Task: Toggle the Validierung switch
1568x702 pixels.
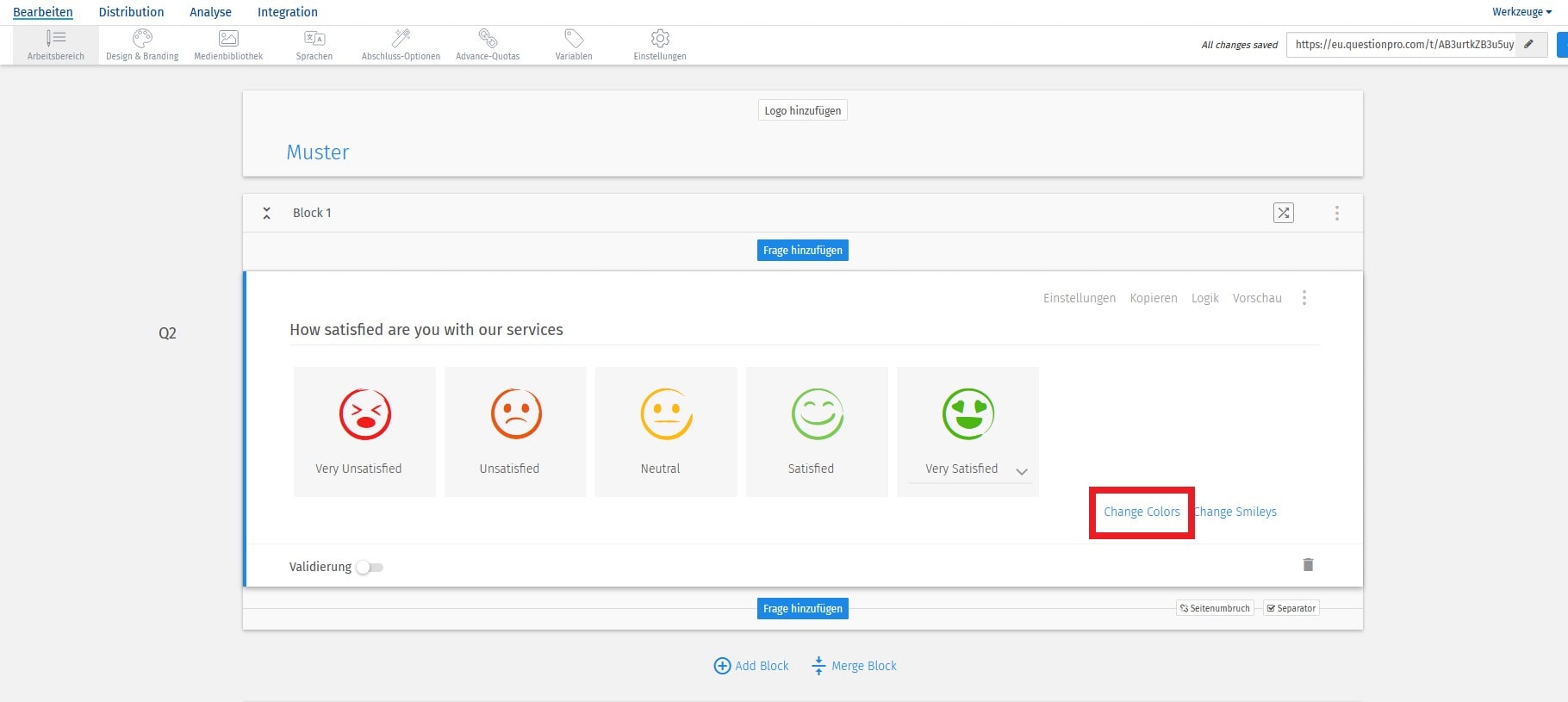Action: pos(370,568)
